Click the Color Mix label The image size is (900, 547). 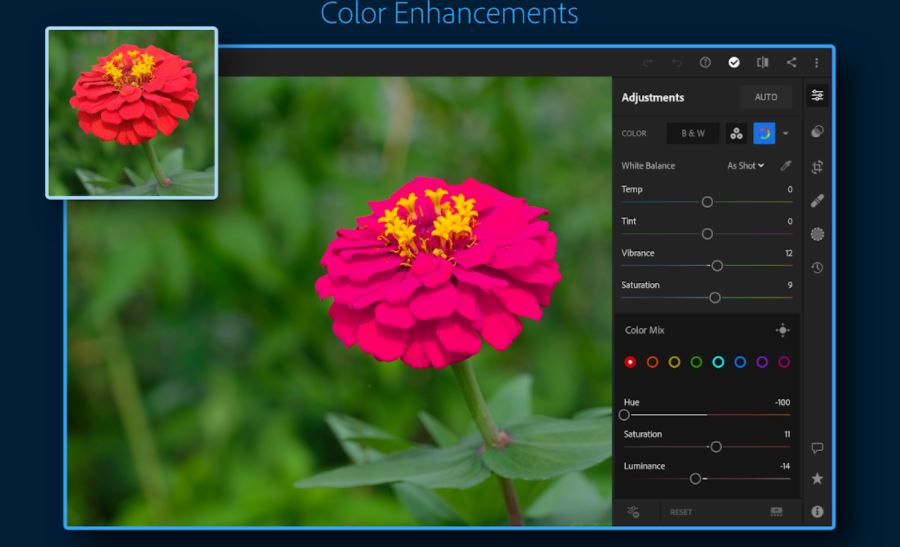coord(645,330)
